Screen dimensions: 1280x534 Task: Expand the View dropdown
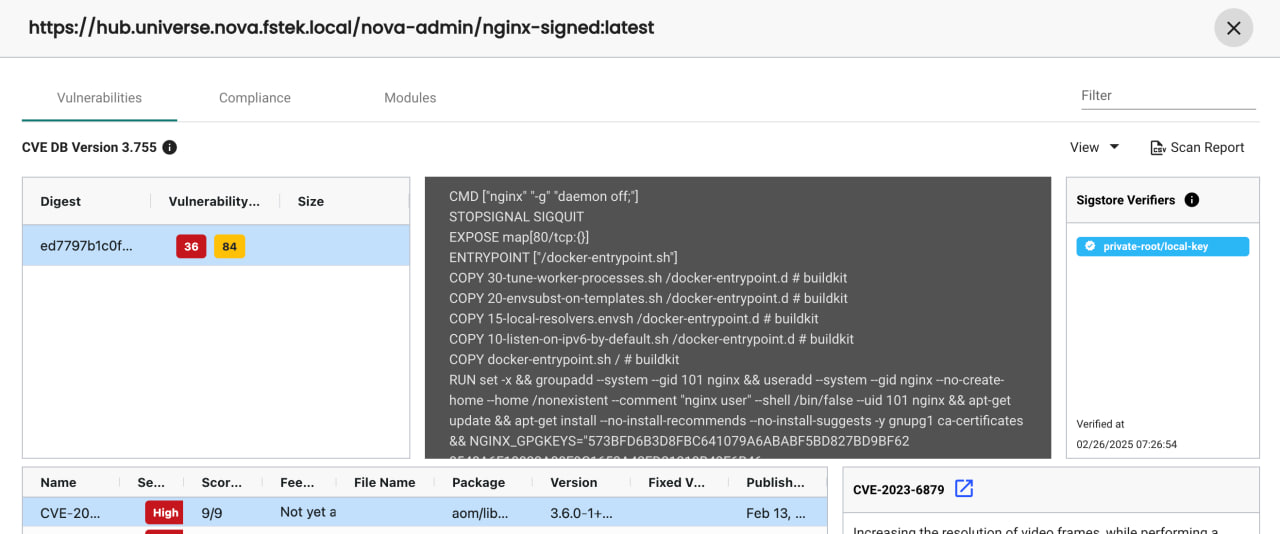click(1095, 147)
